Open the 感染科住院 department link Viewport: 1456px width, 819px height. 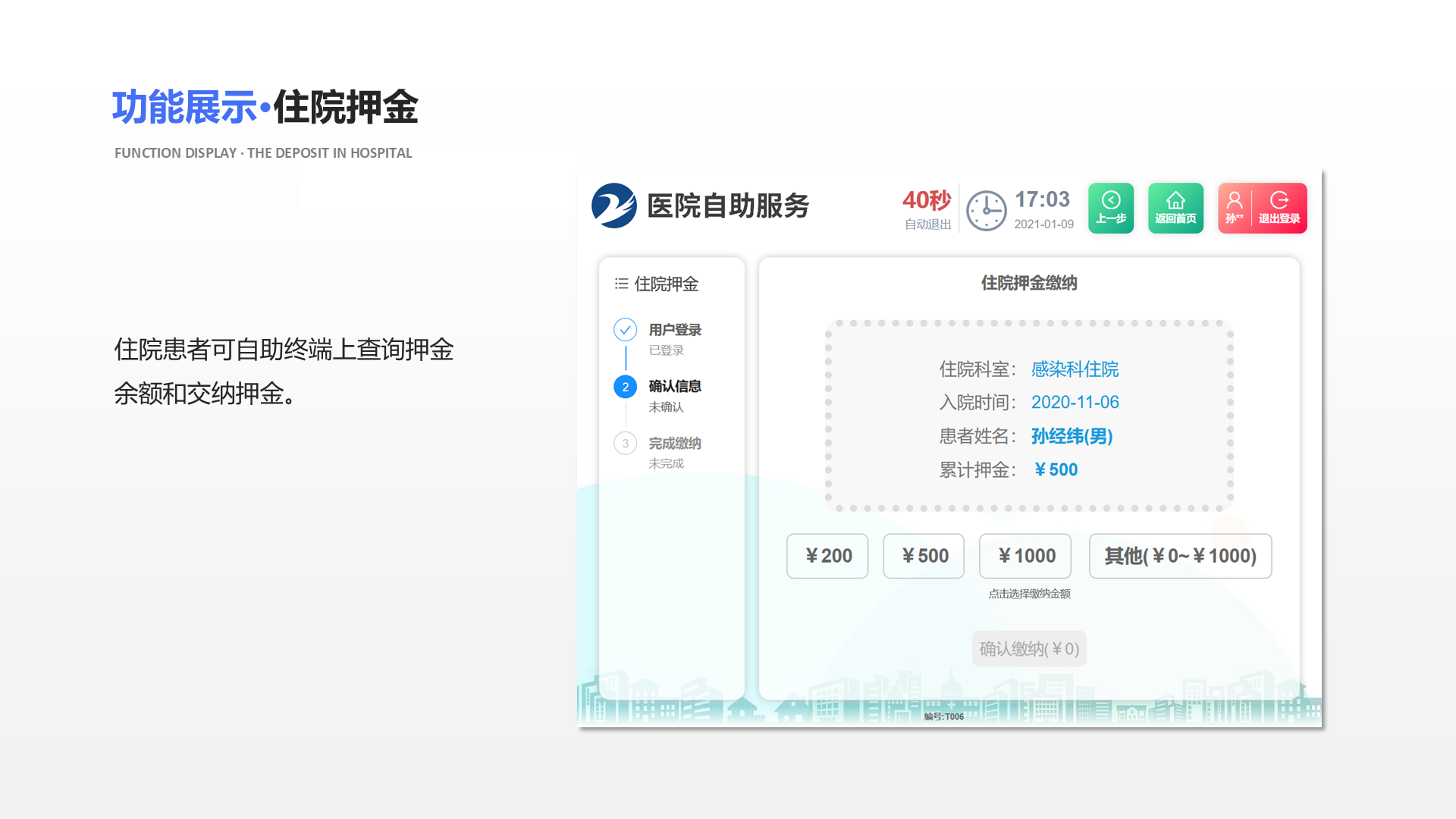tap(1074, 369)
